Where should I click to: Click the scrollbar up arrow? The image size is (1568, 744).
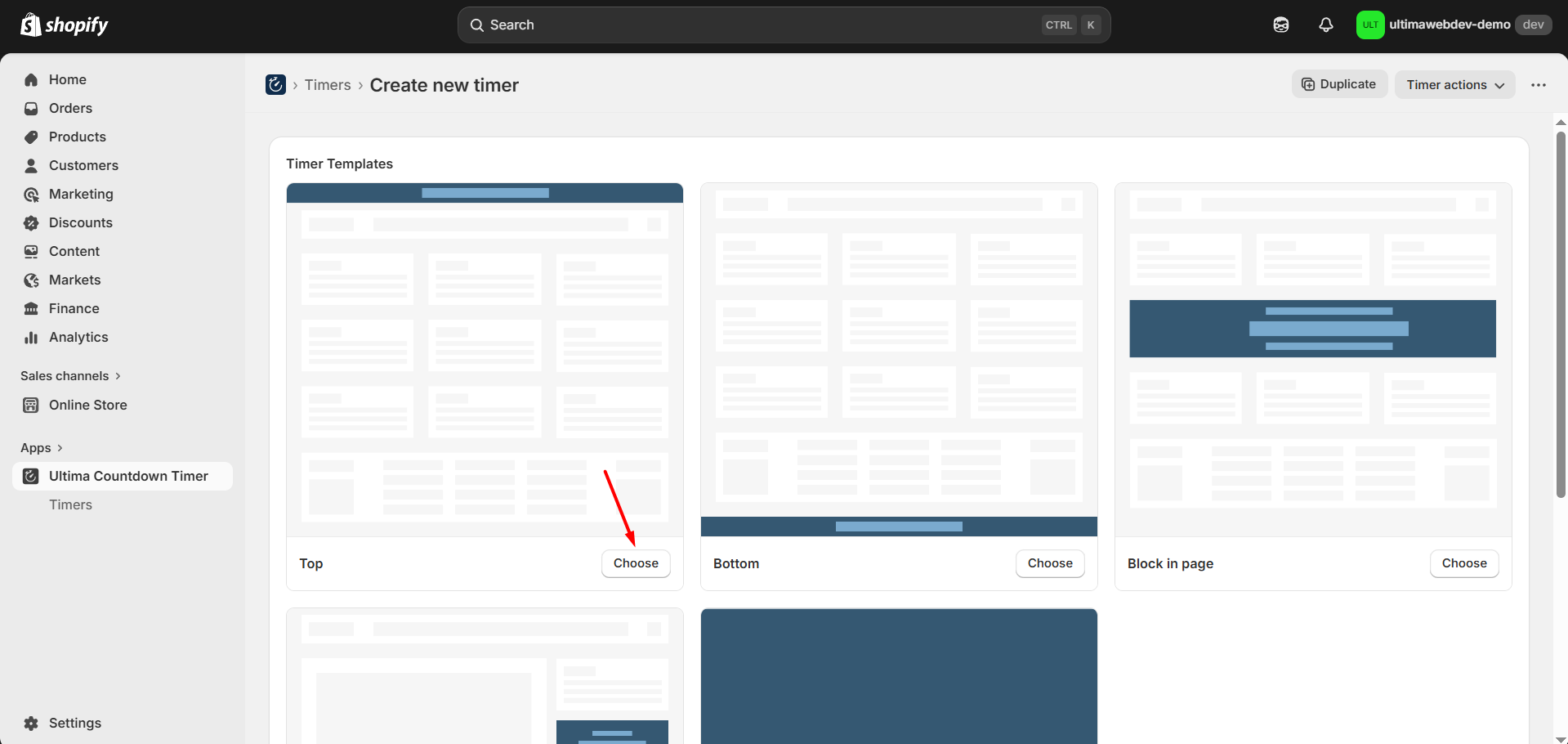(x=1561, y=123)
